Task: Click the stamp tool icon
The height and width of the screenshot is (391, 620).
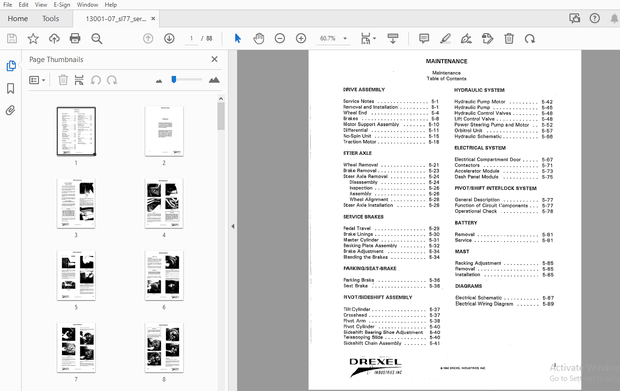Action: (488, 38)
